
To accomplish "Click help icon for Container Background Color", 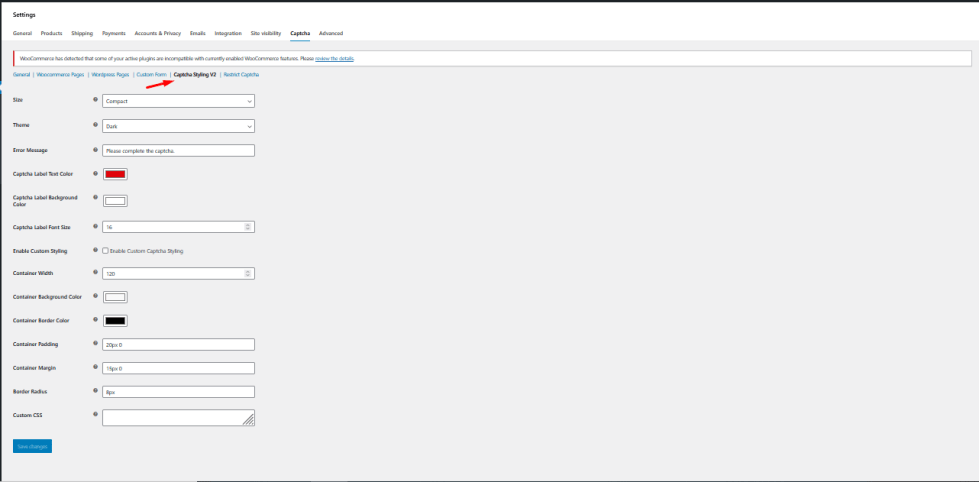I will pos(95,296).
